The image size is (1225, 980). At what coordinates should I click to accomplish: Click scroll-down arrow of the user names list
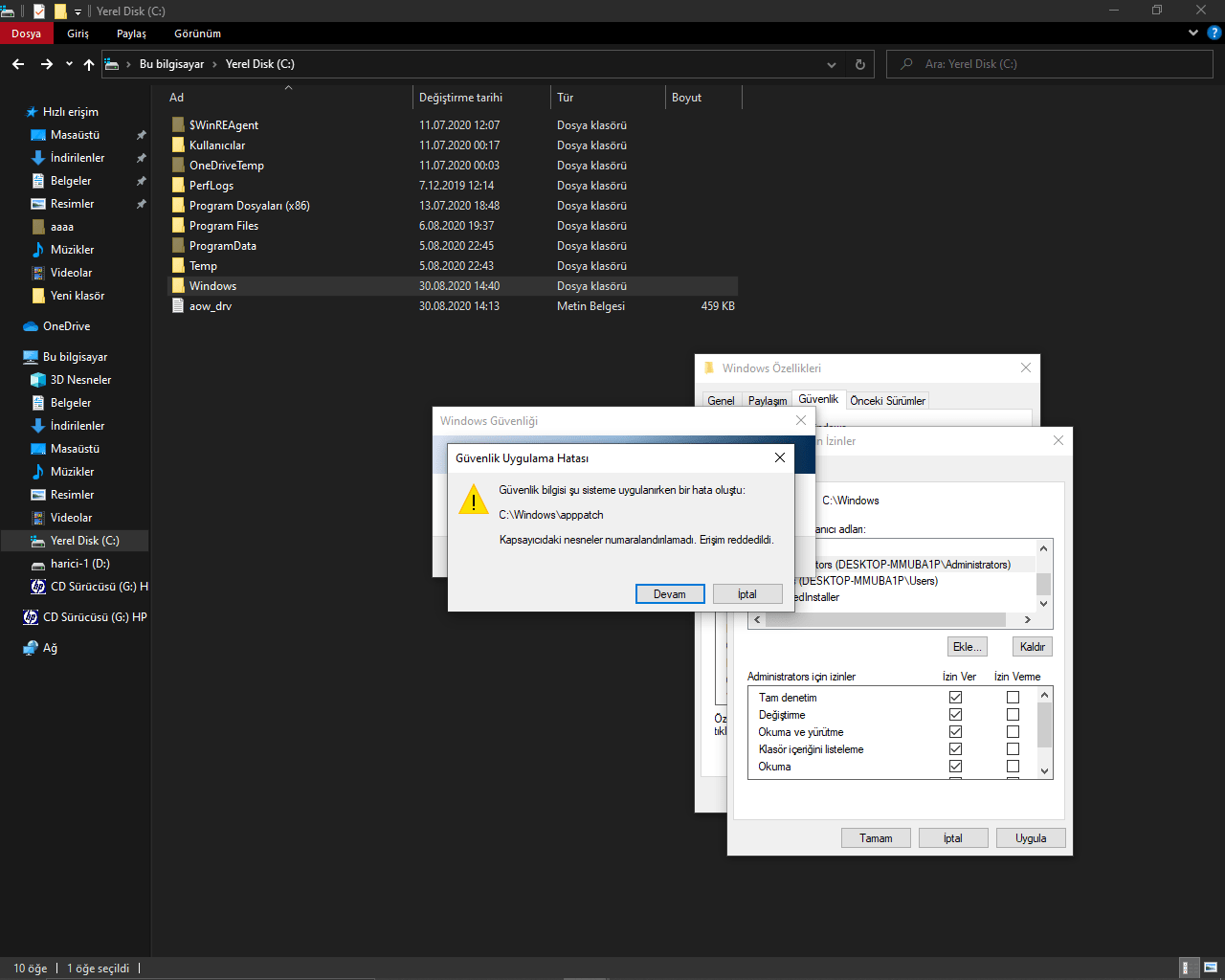coord(1044,604)
